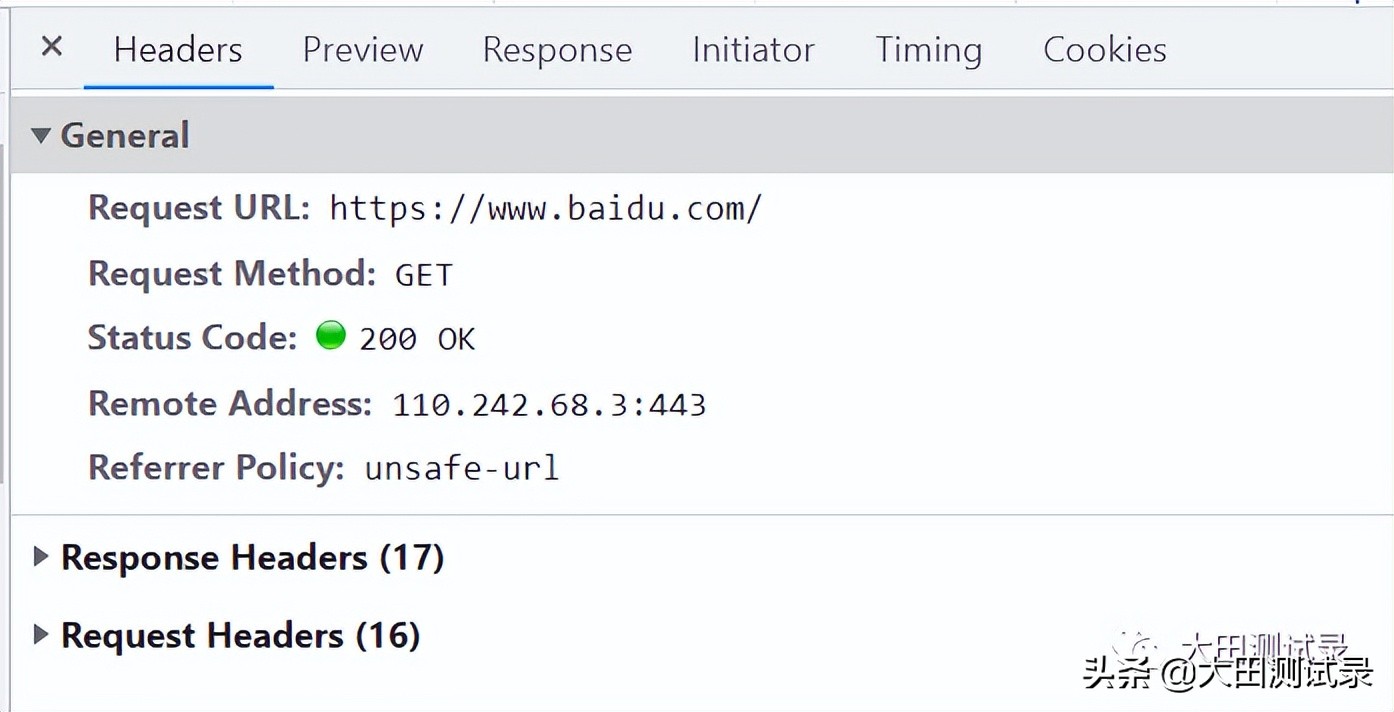The width and height of the screenshot is (1394, 712).
Task: Click the Request Headers (16) label
Action: [241, 635]
